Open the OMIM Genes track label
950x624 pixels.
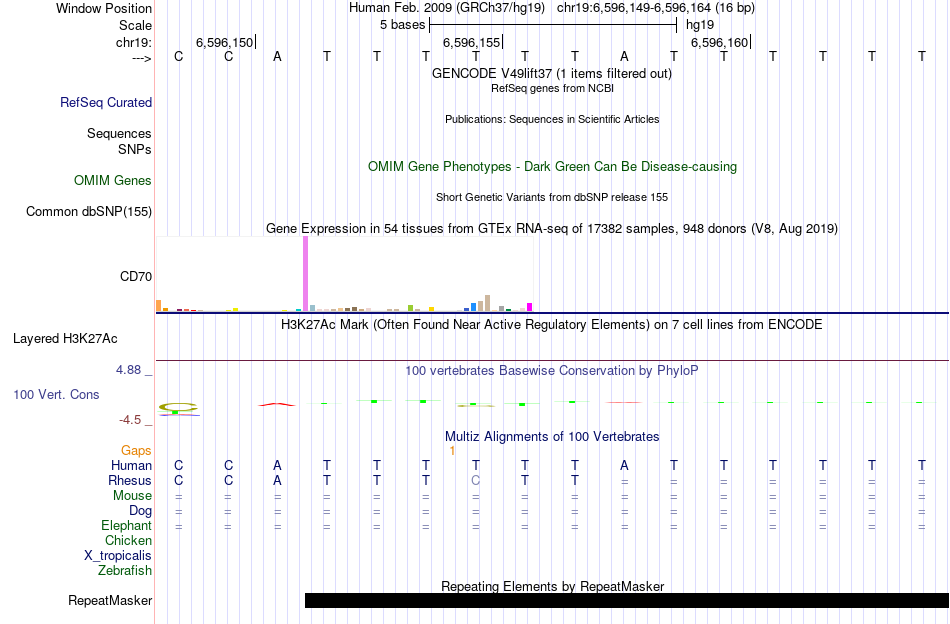(x=113, y=181)
